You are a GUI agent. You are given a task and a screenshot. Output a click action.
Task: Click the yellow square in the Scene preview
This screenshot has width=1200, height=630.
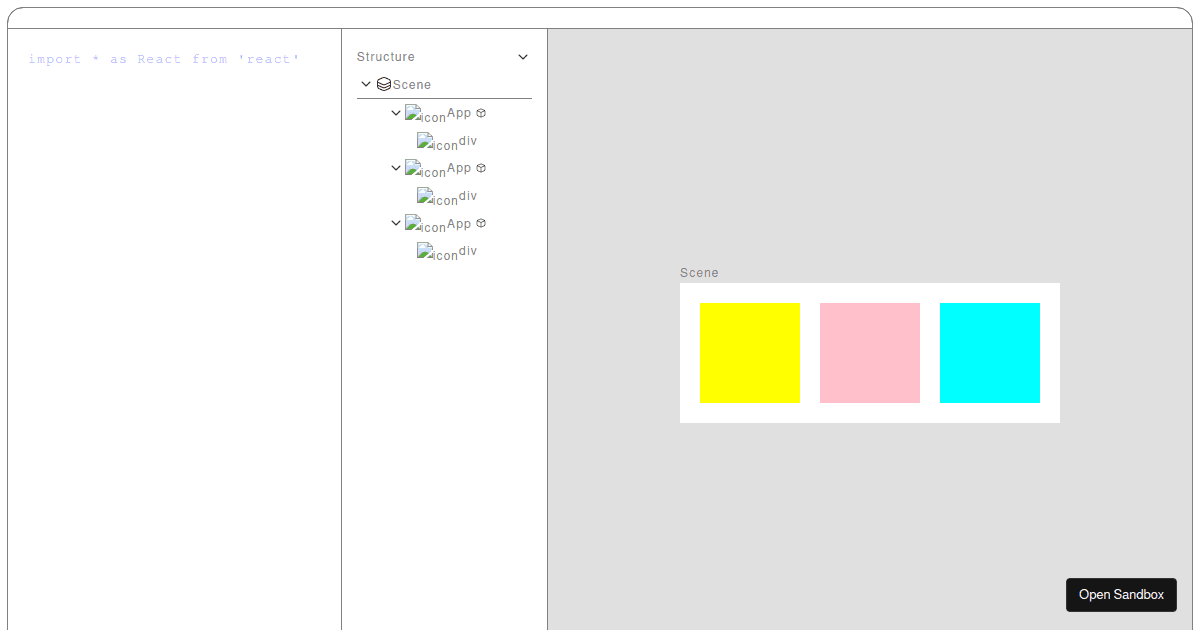[750, 352]
